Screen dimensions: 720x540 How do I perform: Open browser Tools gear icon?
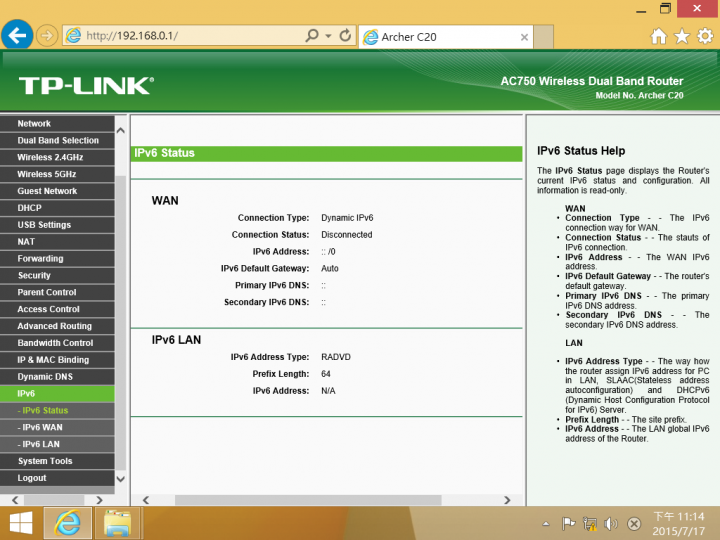tap(705, 36)
